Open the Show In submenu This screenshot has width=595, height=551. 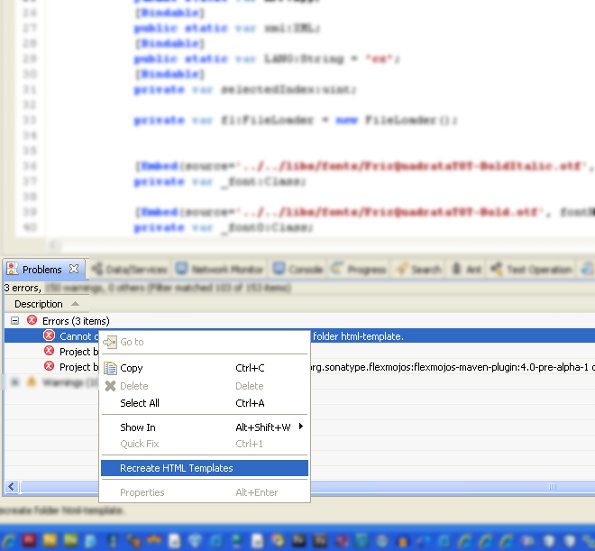[x=204, y=427]
